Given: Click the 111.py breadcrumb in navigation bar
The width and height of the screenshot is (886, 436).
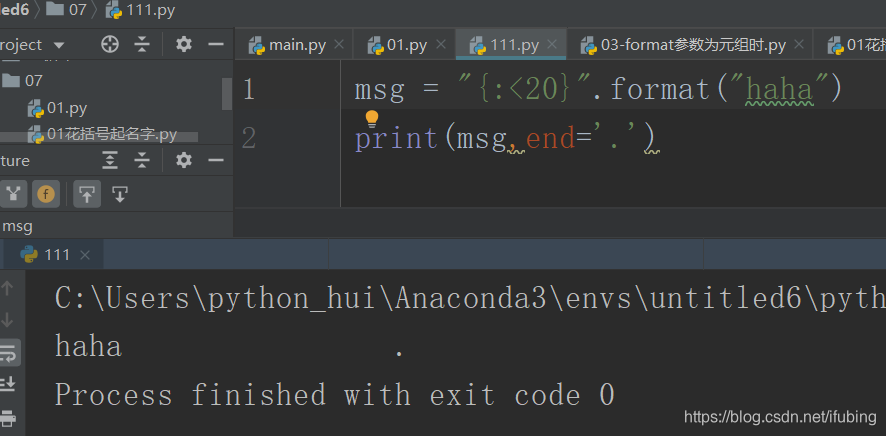Looking at the screenshot, I should 141,10.
